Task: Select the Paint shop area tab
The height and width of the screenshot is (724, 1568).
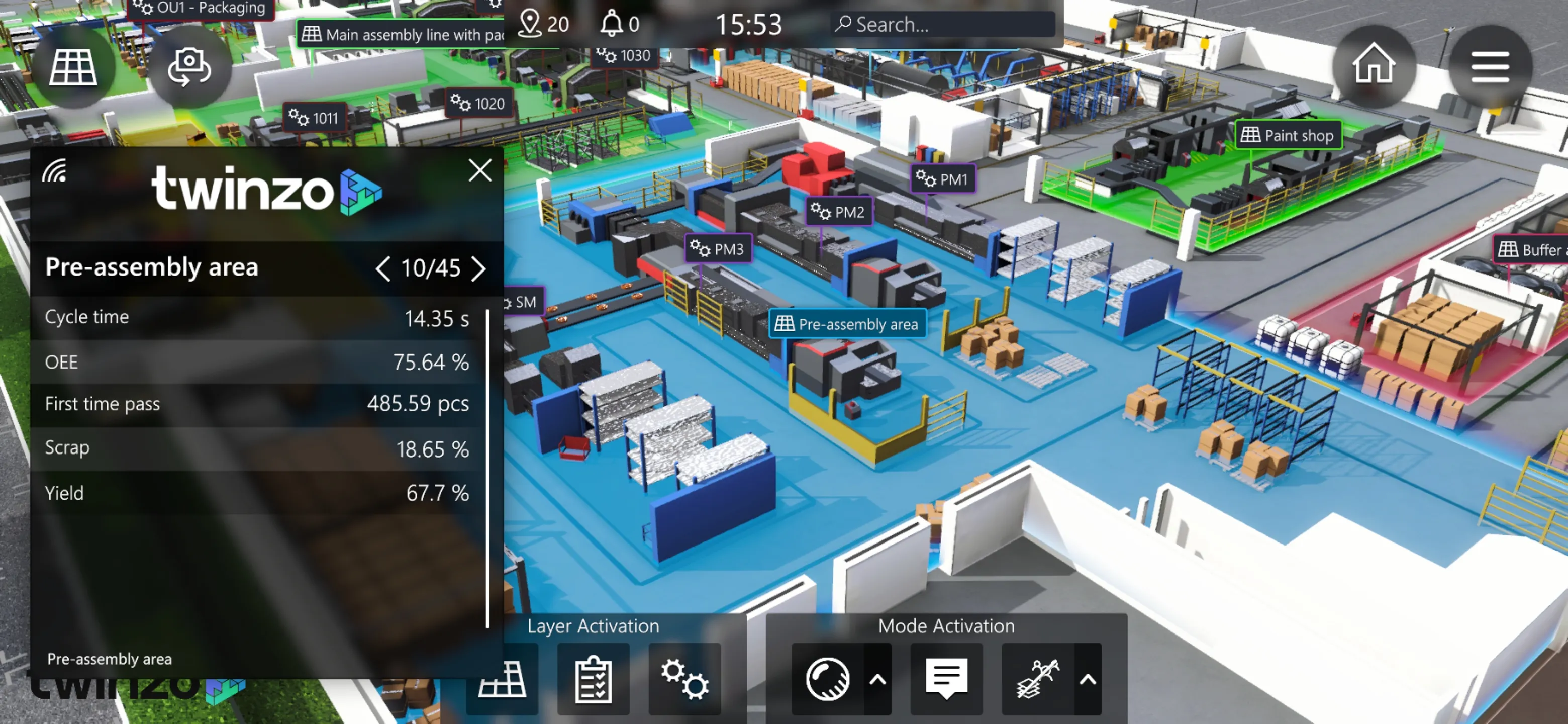Action: coord(1289,134)
